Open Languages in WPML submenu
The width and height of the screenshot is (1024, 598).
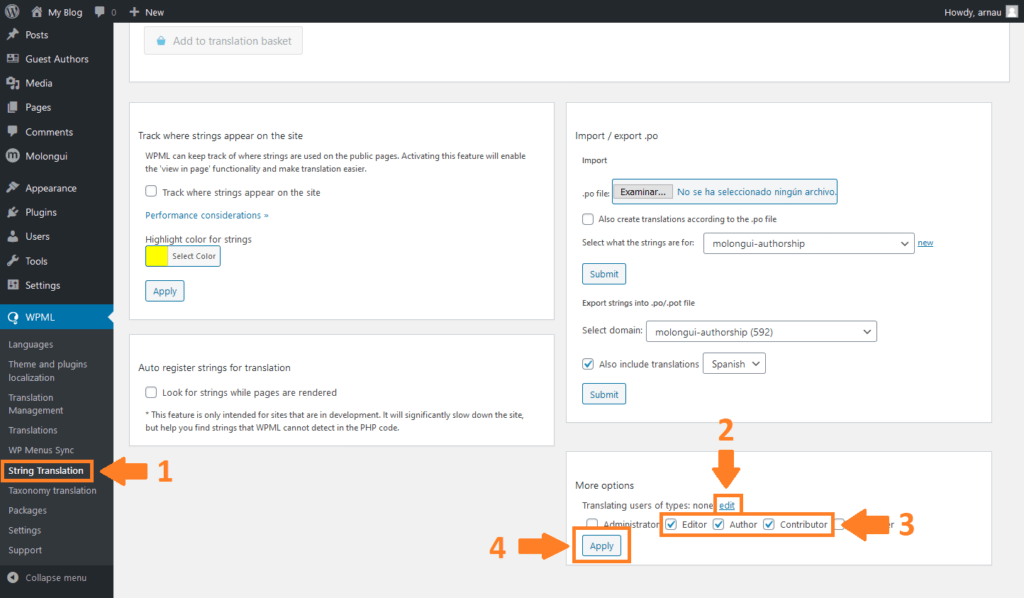pos(31,345)
